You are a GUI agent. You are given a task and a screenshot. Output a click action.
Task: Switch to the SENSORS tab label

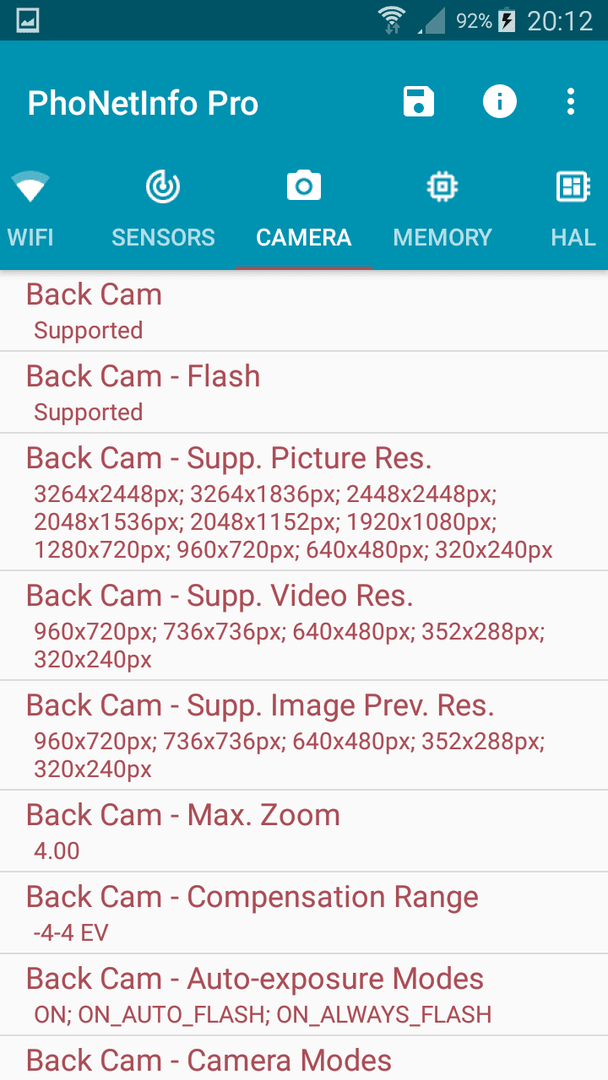click(x=163, y=238)
